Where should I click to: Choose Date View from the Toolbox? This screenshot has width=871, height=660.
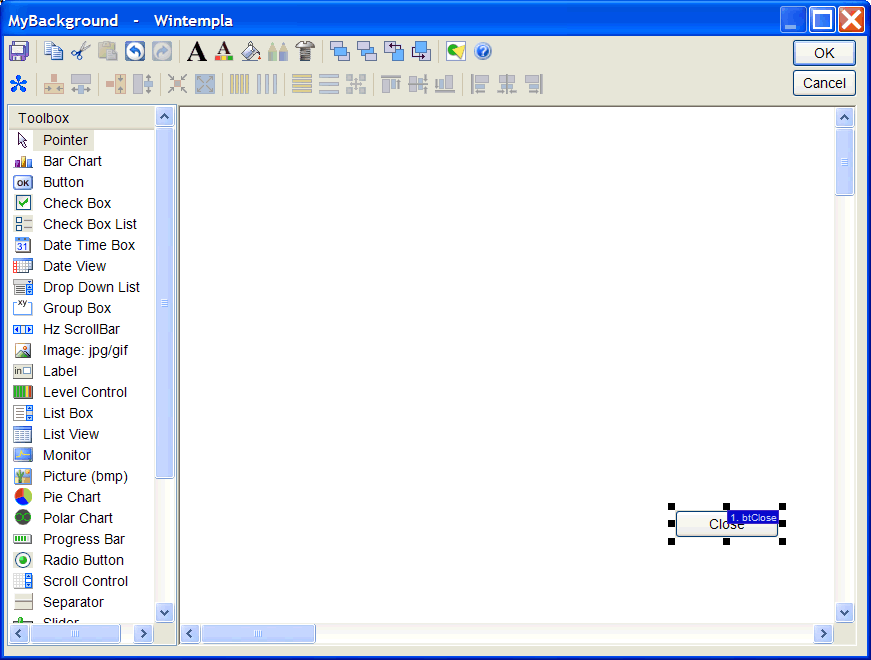pos(74,266)
